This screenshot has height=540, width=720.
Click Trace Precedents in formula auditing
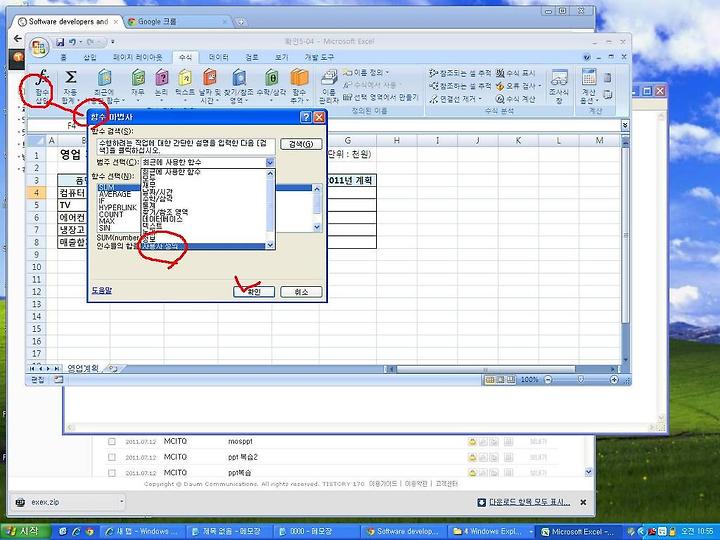pos(461,73)
